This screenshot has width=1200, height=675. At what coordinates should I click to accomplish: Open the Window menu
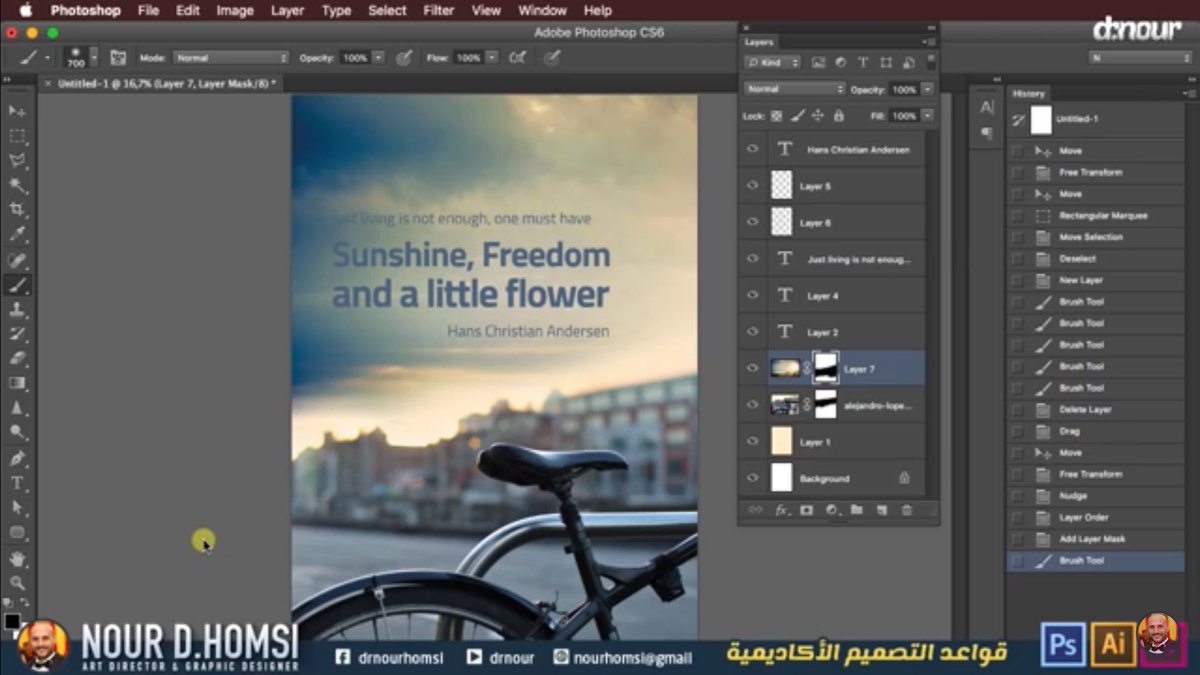542,10
